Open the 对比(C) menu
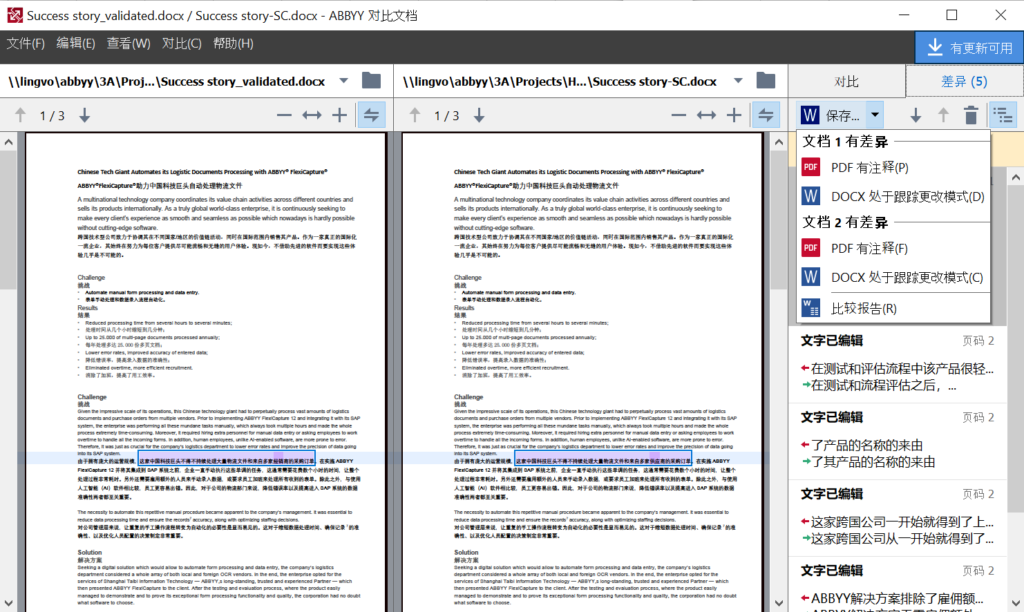The height and width of the screenshot is (612, 1024). (182, 44)
